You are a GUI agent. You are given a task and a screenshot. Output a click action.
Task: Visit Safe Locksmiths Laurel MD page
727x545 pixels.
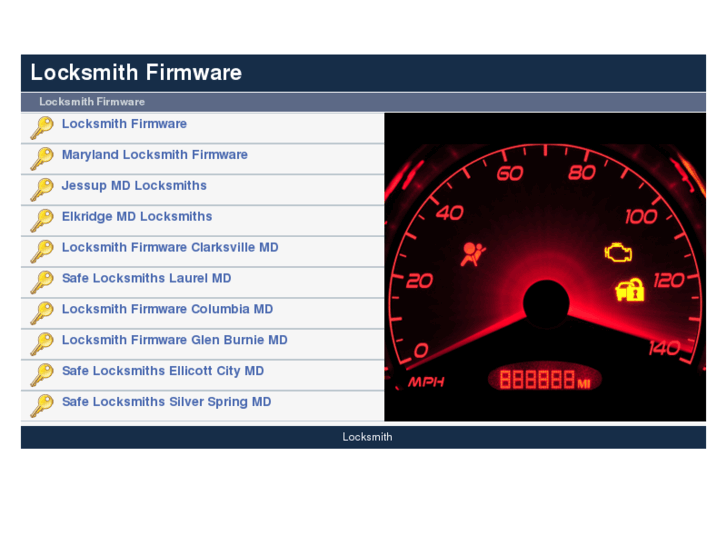(147, 278)
